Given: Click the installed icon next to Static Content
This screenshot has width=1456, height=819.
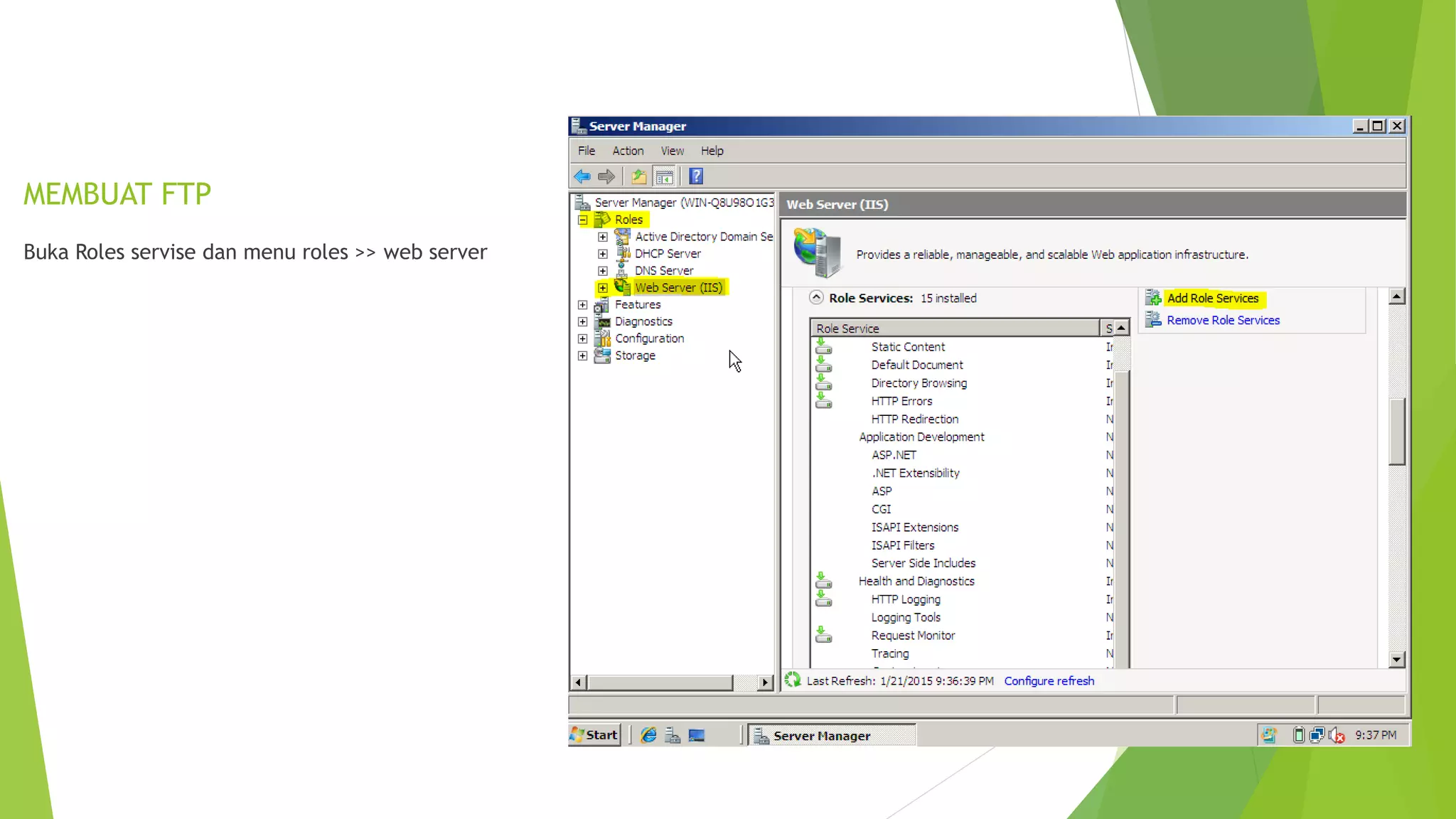Looking at the screenshot, I should (823, 346).
